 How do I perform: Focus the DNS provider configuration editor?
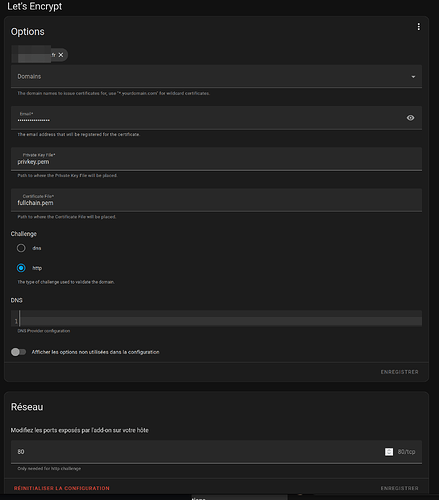[x=220, y=318]
